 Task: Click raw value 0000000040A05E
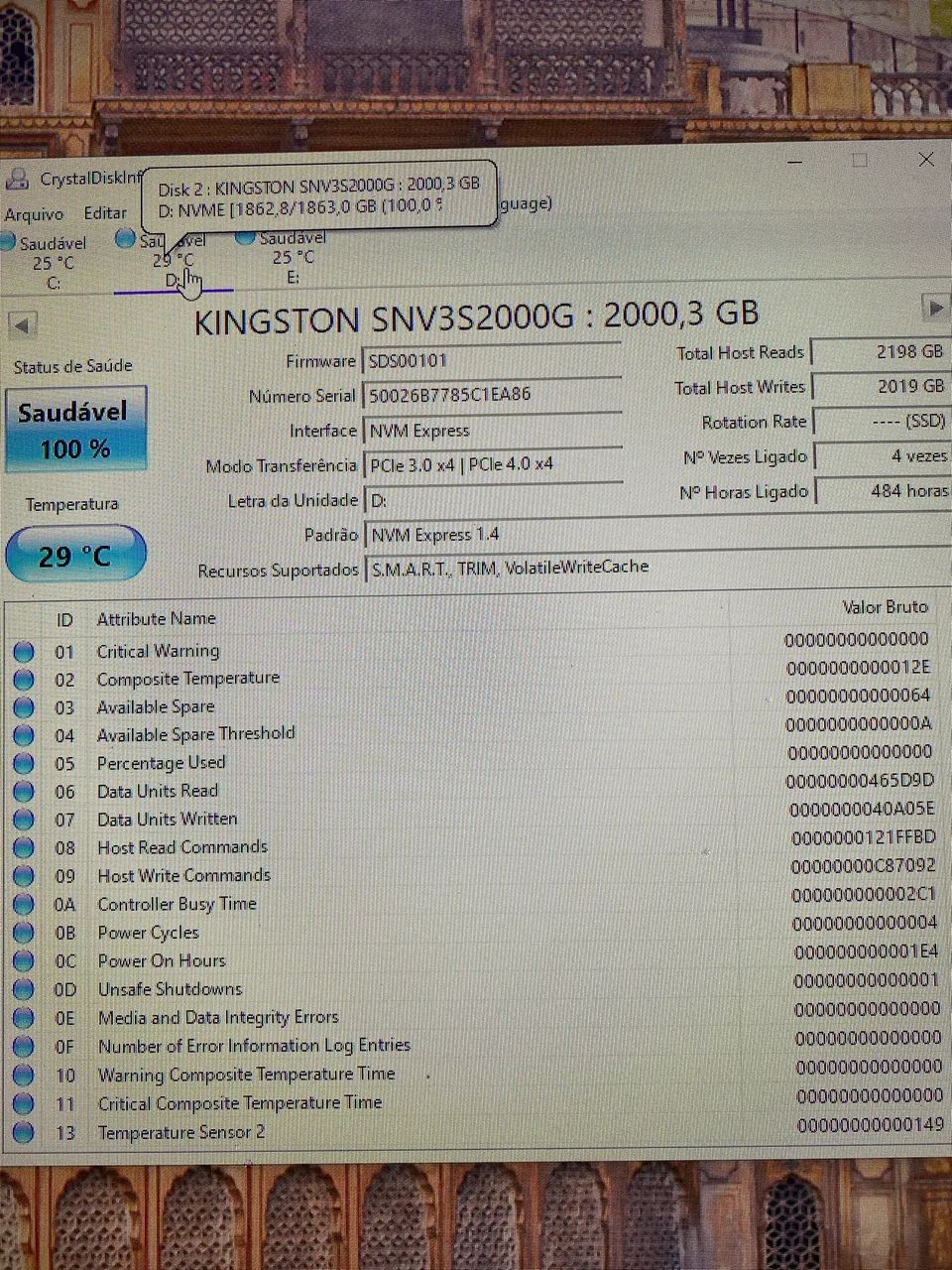[861, 809]
